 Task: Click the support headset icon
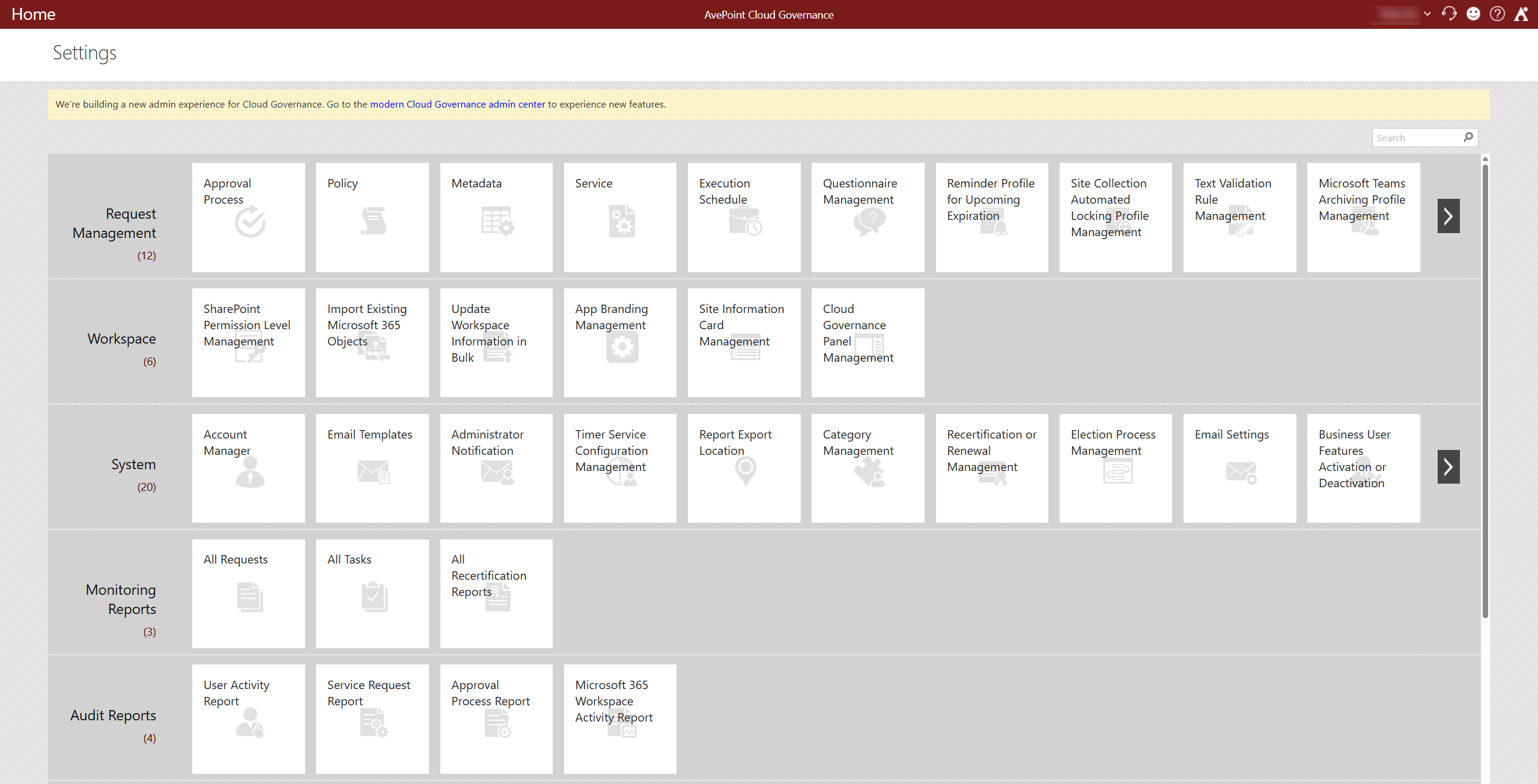click(1450, 14)
